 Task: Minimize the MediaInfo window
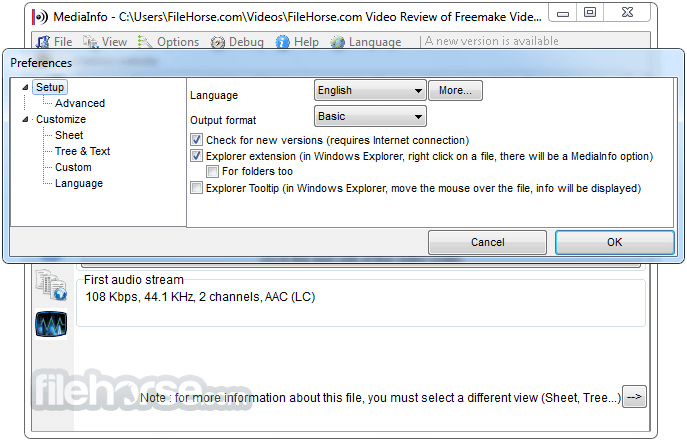click(x=563, y=13)
